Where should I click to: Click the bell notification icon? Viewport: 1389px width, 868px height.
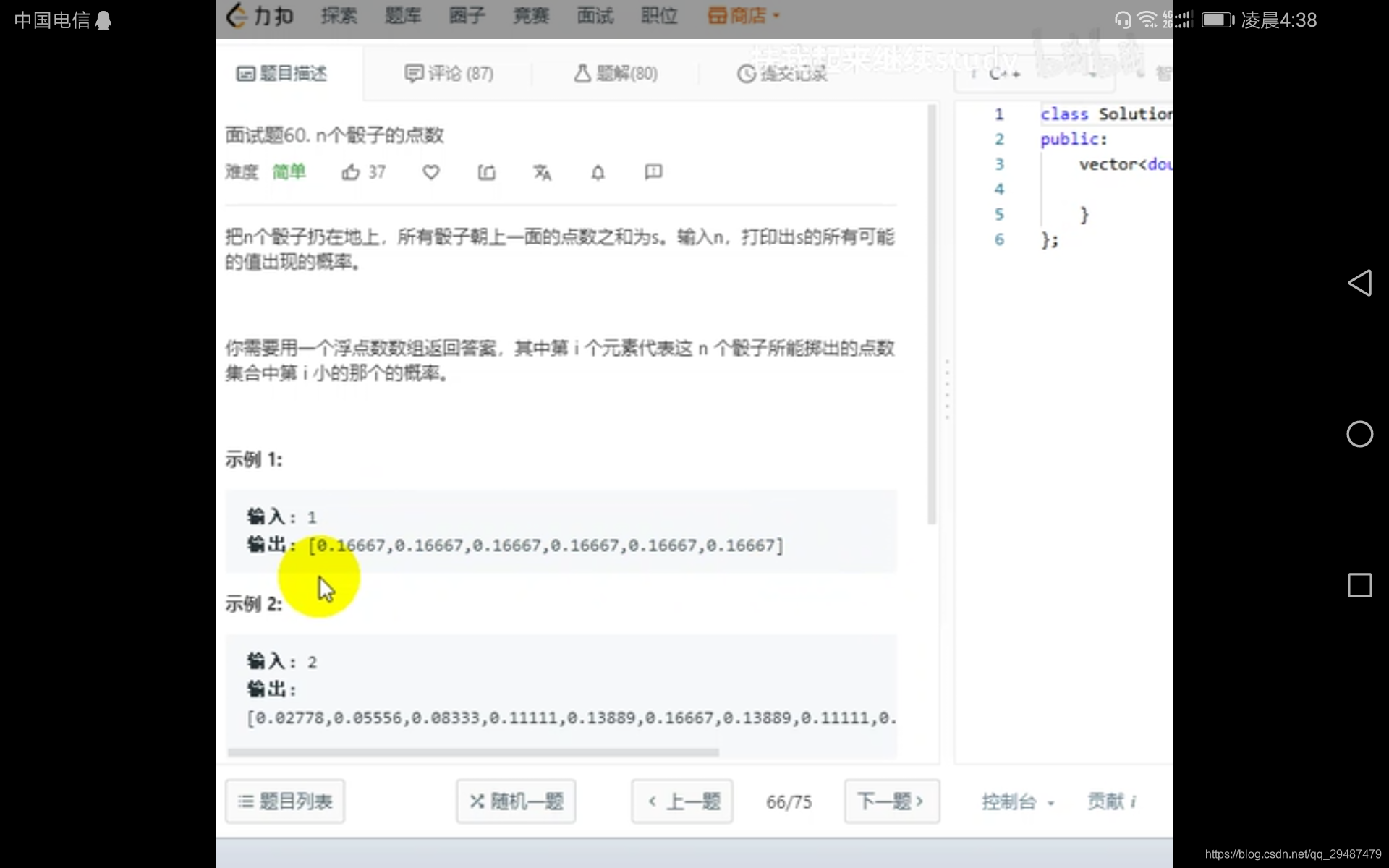(598, 172)
